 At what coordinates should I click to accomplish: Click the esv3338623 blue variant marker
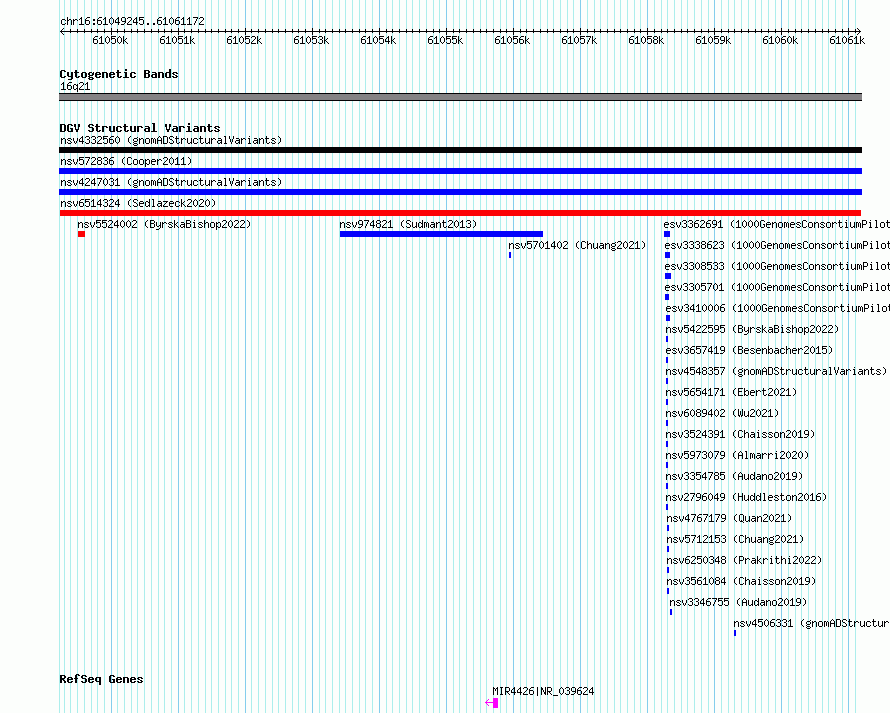(668, 255)
